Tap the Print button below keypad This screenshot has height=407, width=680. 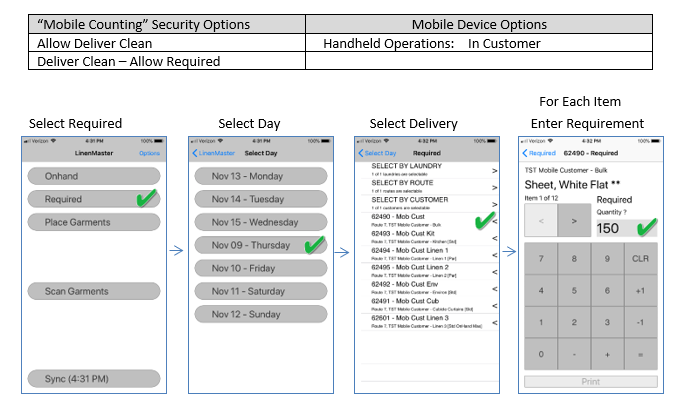[590, 381]
